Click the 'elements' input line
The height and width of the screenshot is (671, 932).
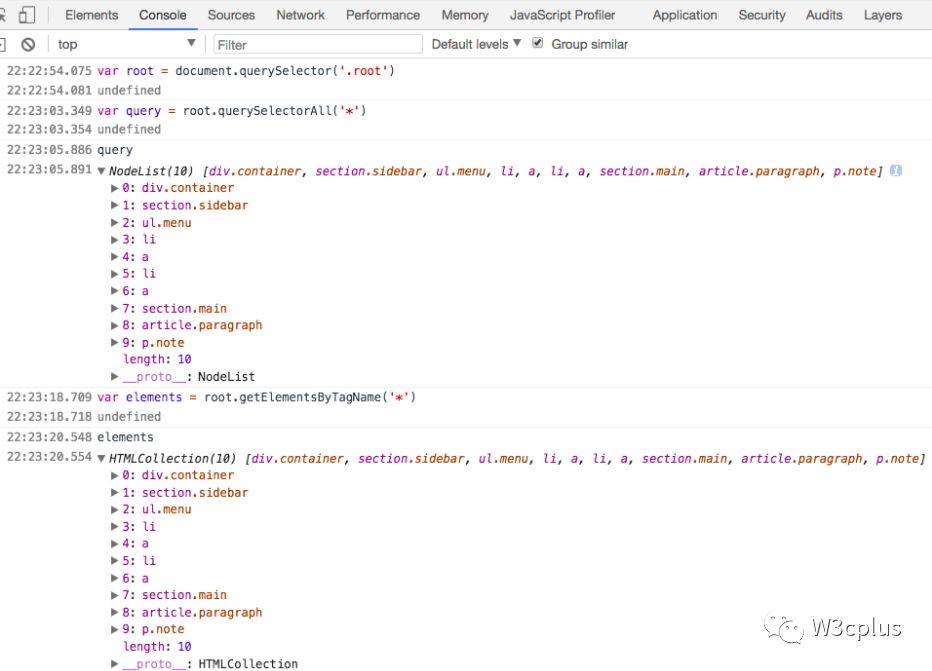[125, 437]
